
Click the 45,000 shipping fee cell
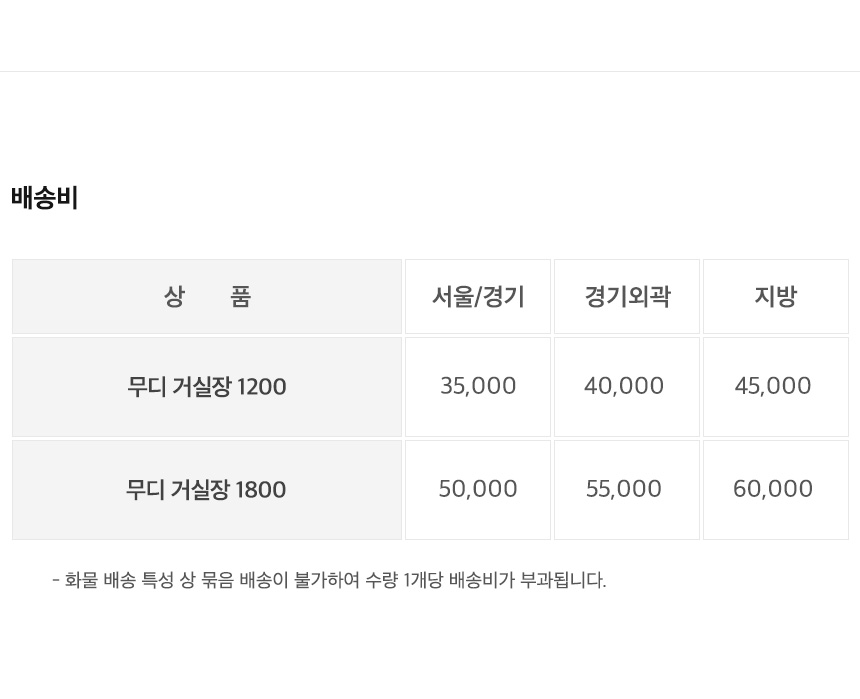click(x=773, y=386)
